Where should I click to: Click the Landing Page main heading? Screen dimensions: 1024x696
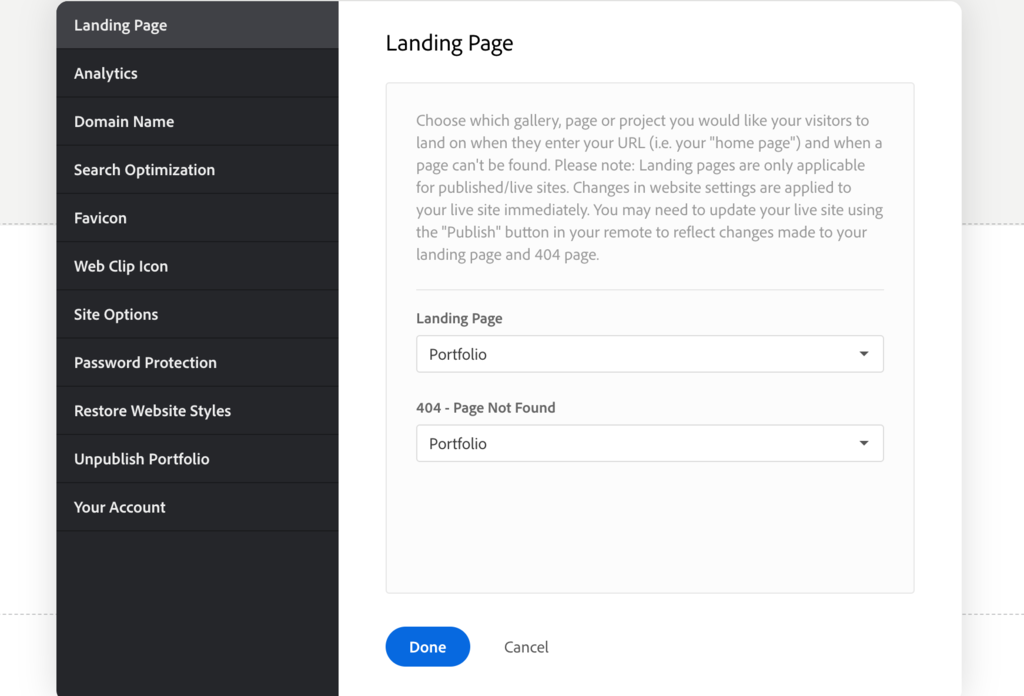[449, 43]
